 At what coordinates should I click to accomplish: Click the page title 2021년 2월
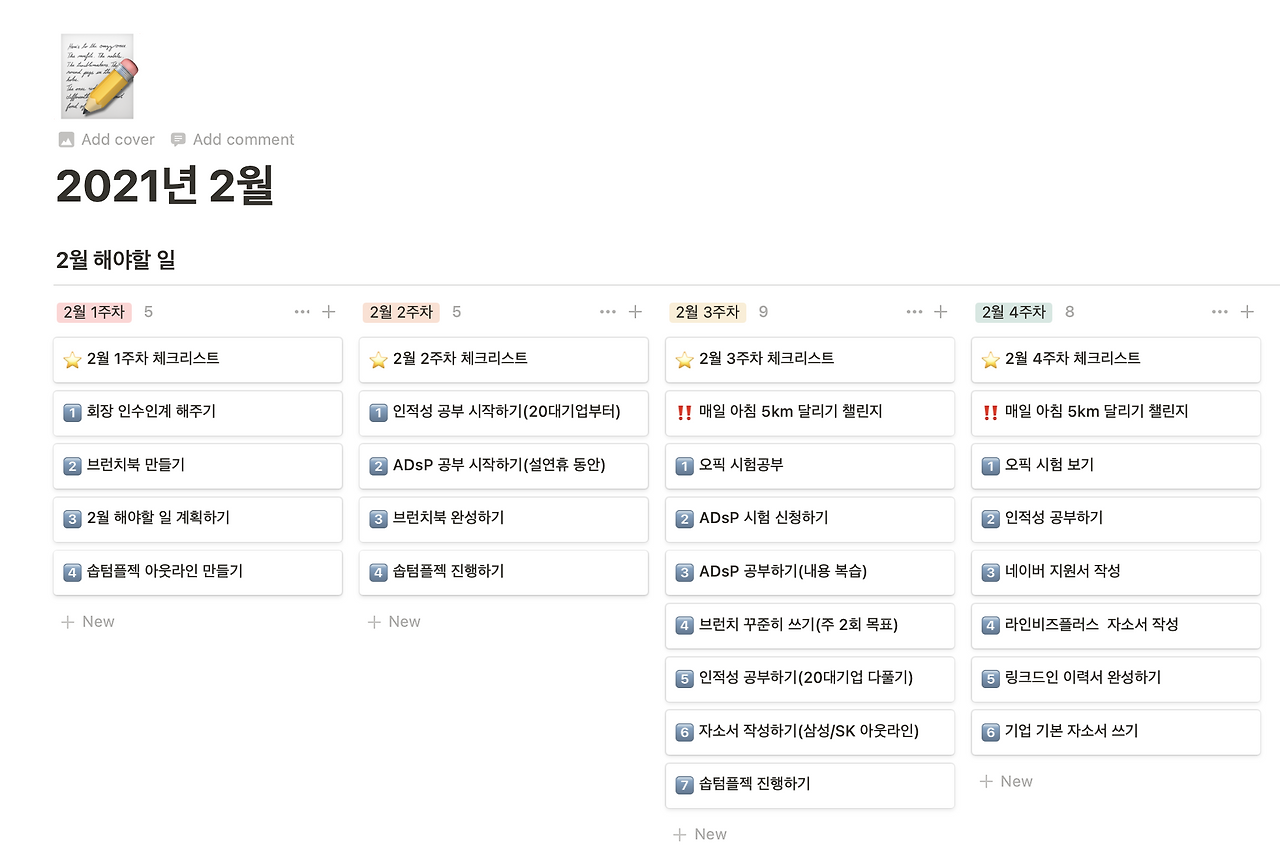point(165,187)
